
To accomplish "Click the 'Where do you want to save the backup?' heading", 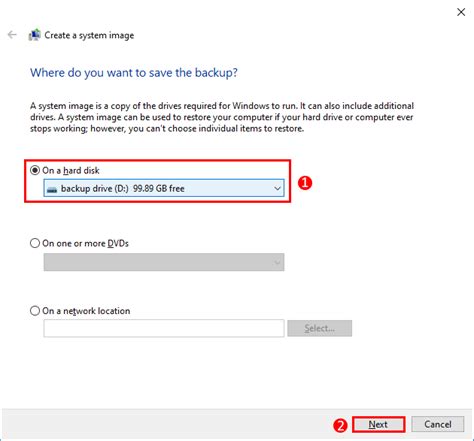I will pos(134,73).
